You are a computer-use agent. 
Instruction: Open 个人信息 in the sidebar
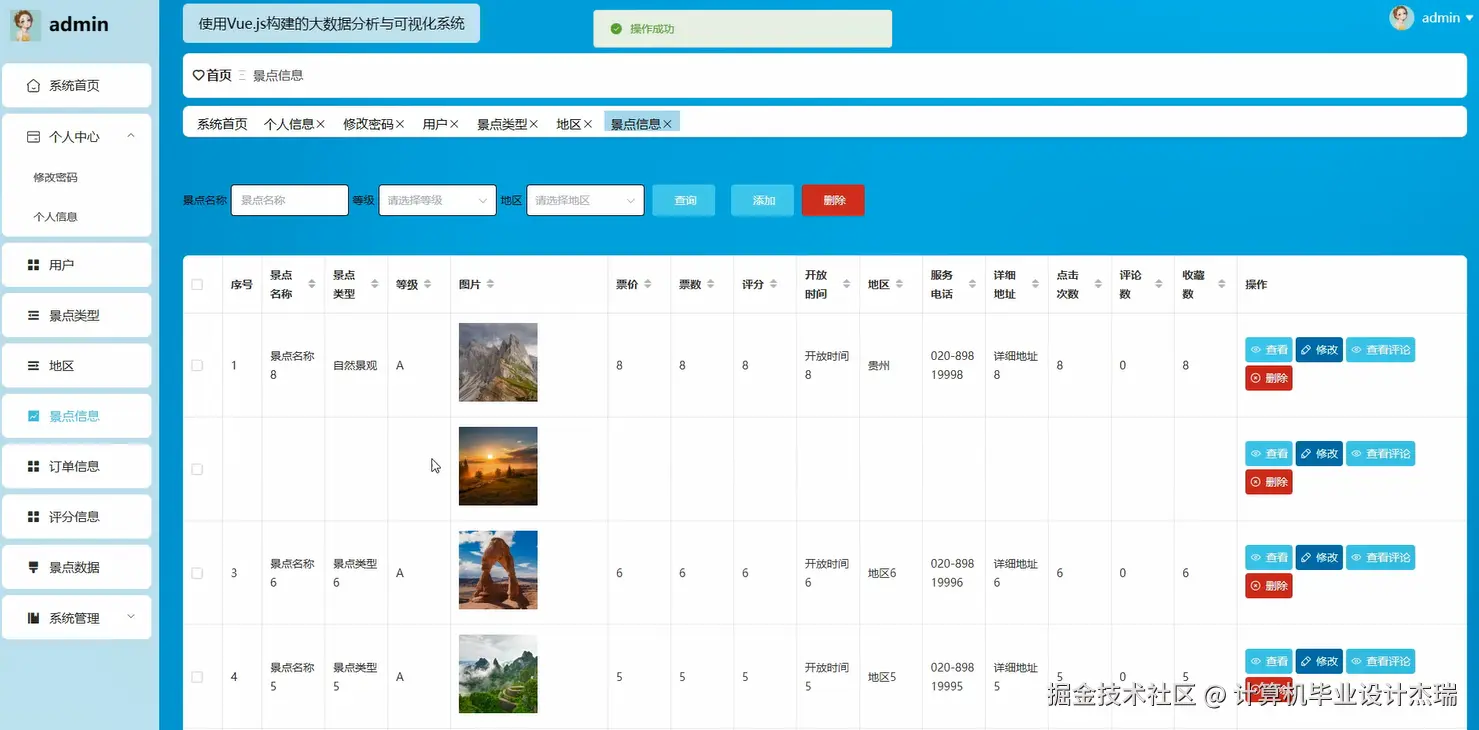coord(55,217)
